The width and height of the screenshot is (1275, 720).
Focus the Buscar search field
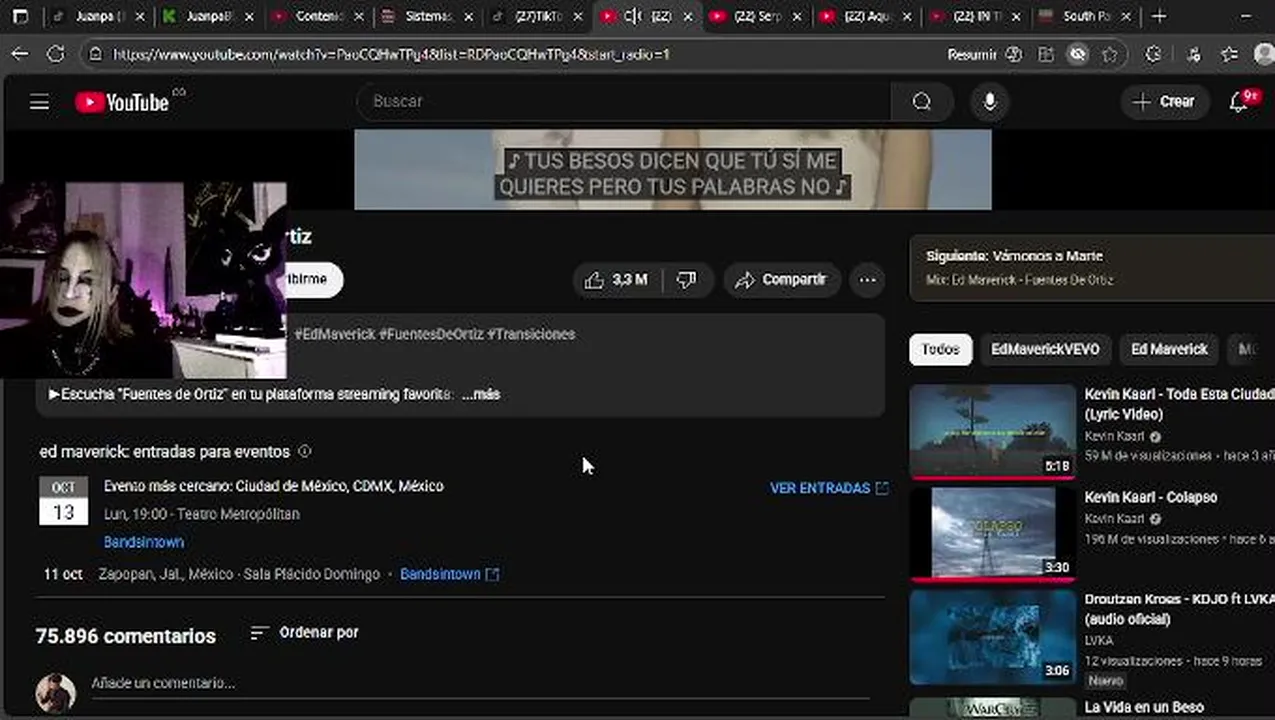[624, 101]
